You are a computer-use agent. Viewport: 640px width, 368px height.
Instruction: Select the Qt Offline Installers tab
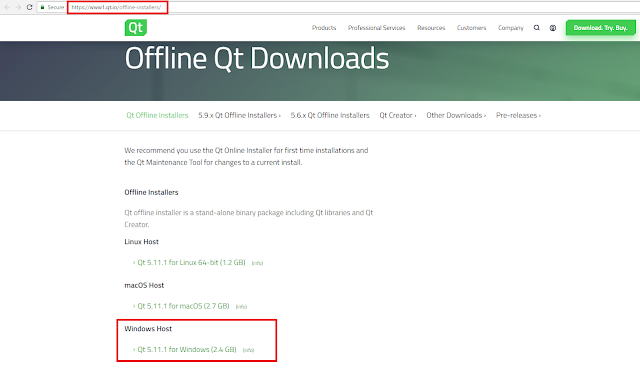coord(157,115)
